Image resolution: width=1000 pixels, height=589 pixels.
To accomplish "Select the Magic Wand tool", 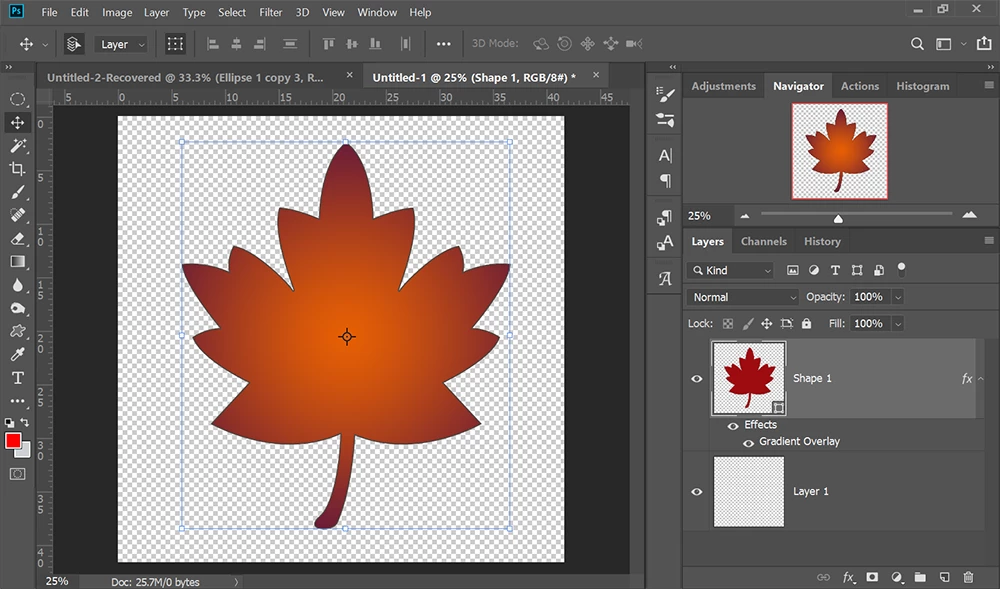I will click(x=17, y=146).
